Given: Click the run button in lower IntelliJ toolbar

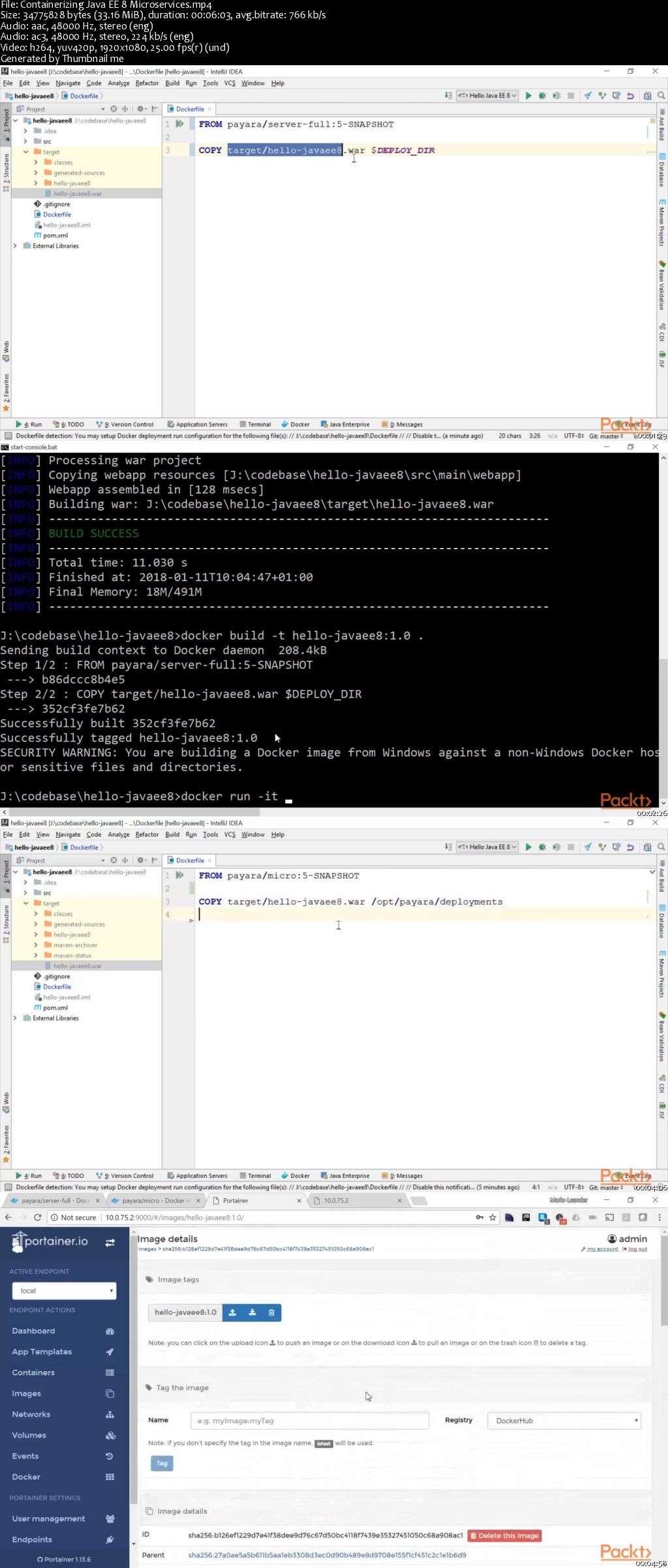Looking at the screenshot, I should (x=528, y=847).
